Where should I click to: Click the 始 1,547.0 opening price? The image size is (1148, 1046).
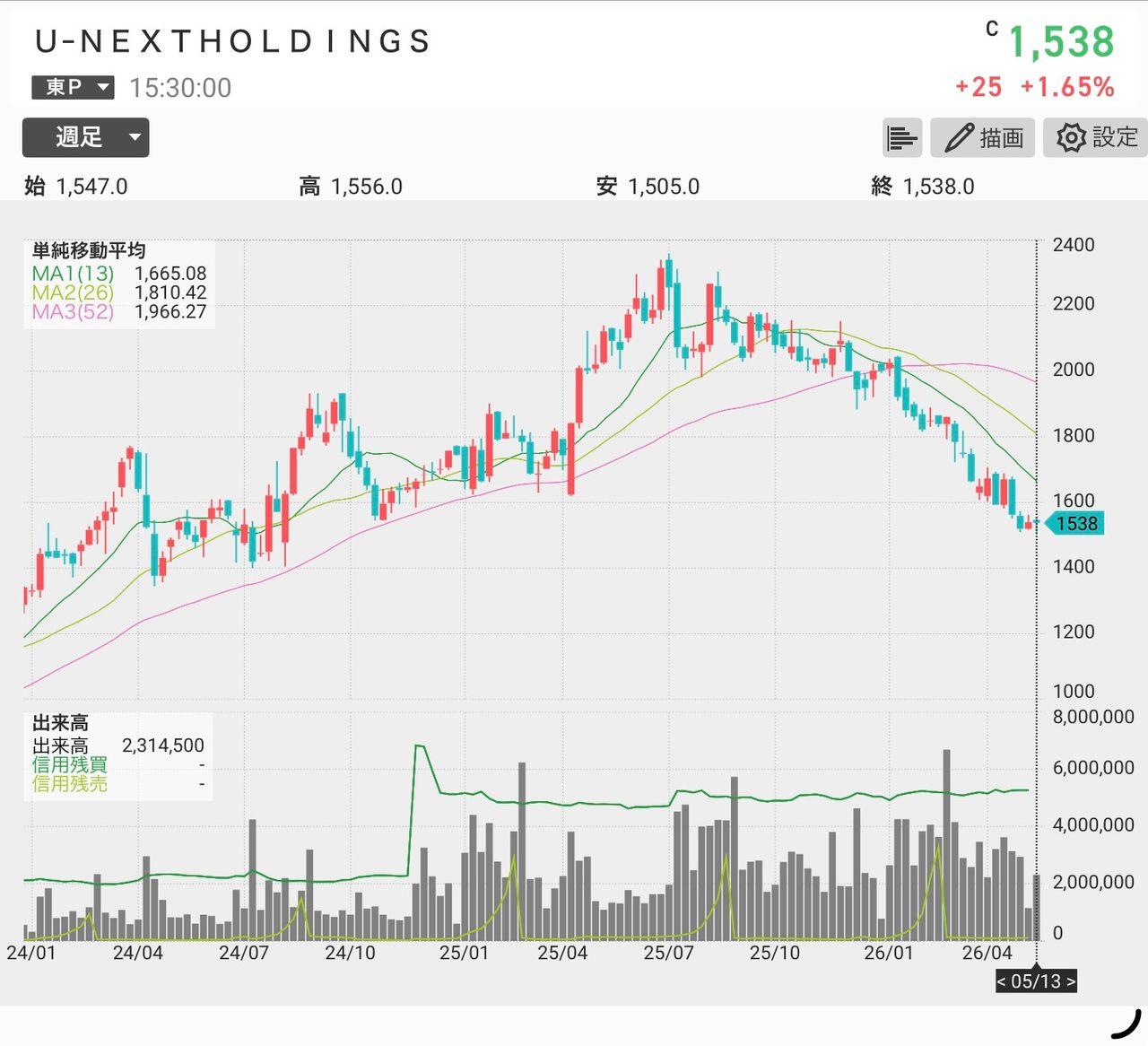pos(76,187)
